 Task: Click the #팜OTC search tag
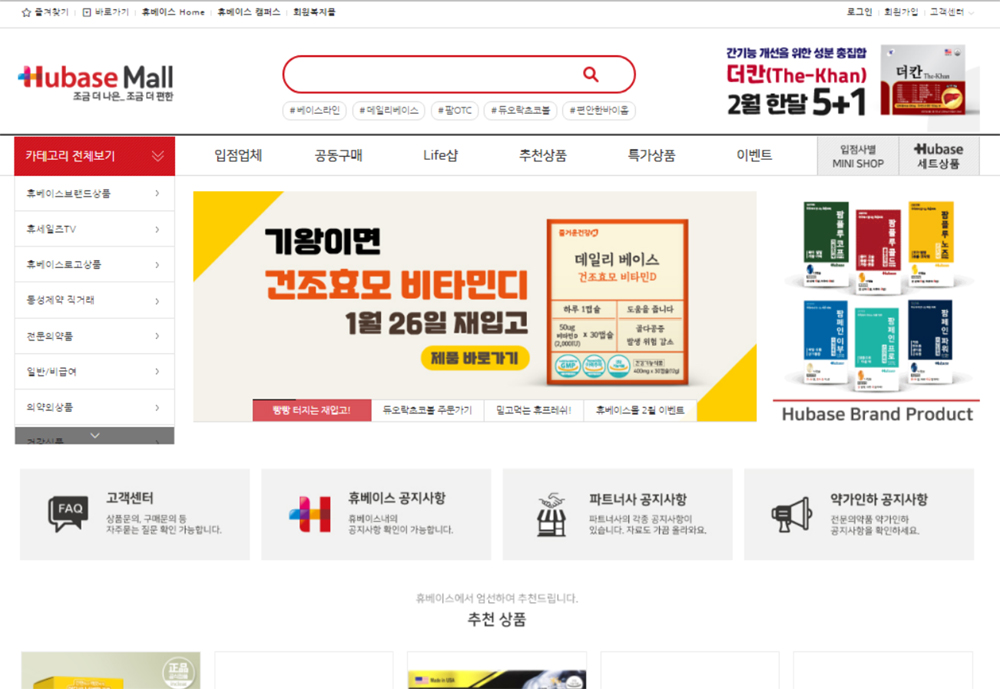coord(455,110)
